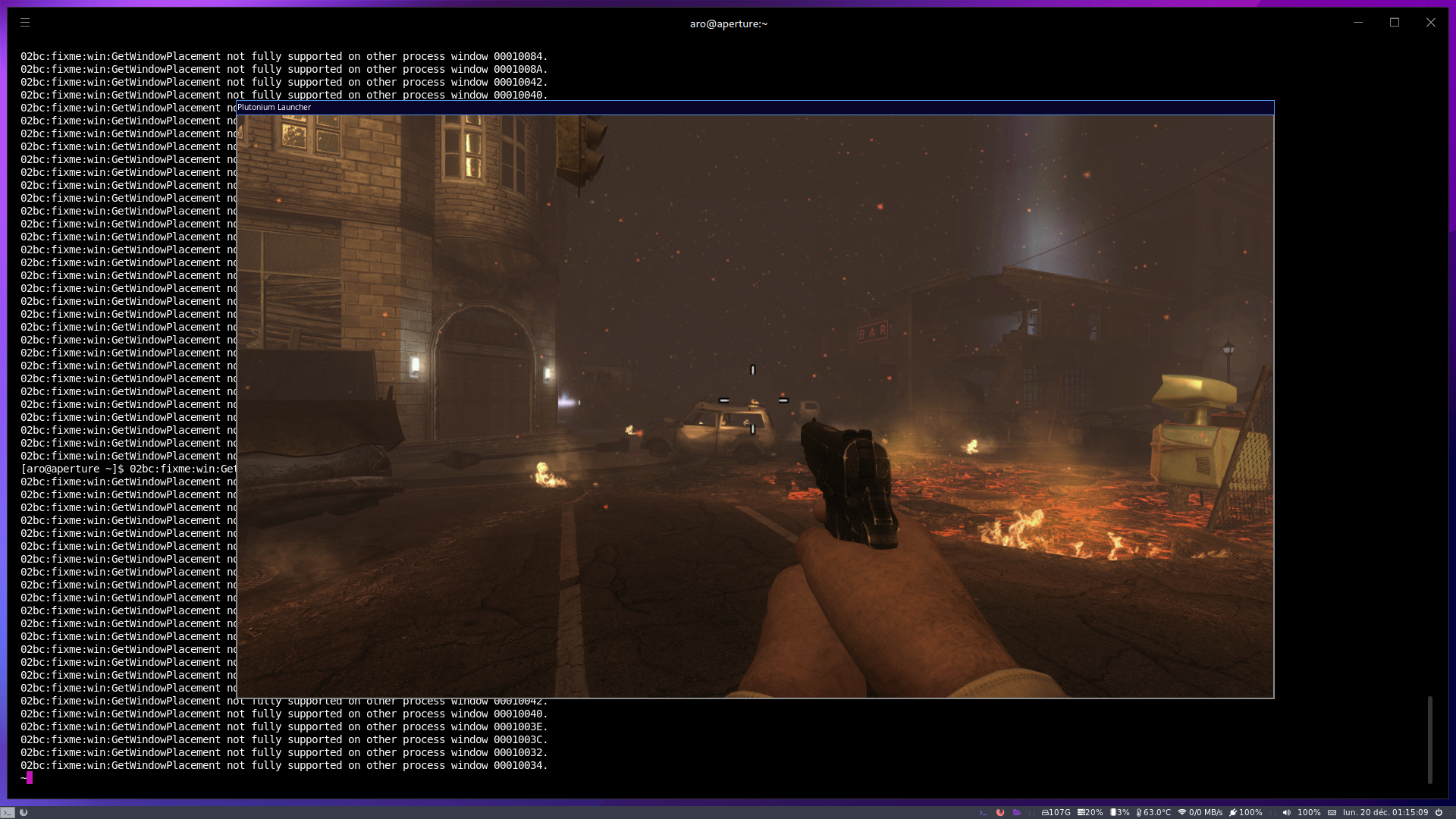Click the line ending in window 00010084
The image size is (1456, 819).
point(284,56)
